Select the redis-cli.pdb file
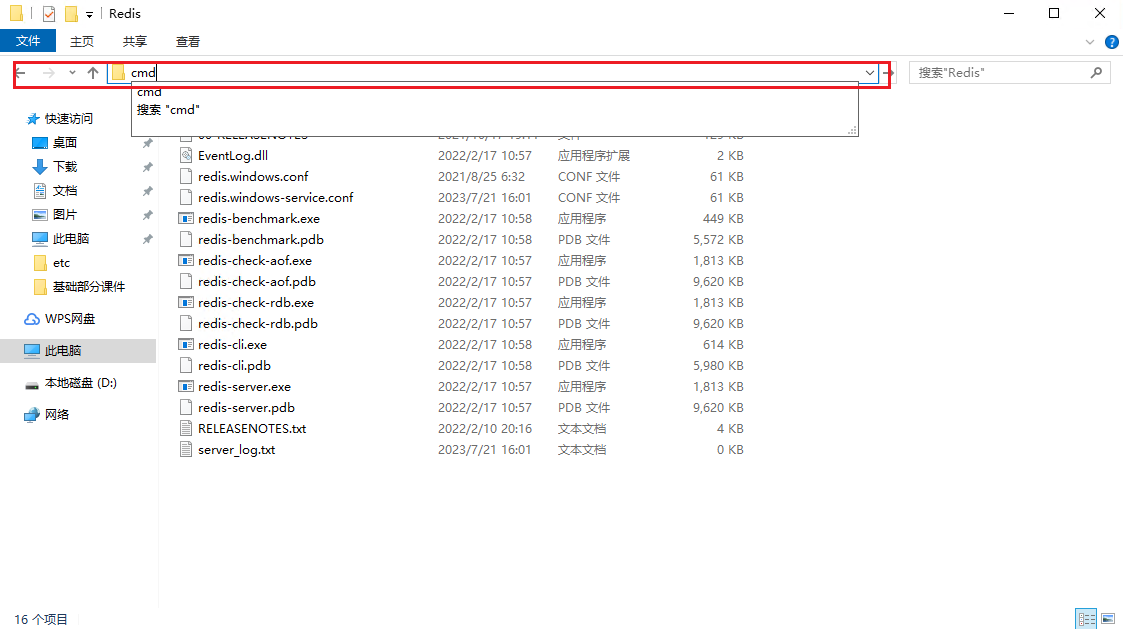 click(x=234, y=365)
